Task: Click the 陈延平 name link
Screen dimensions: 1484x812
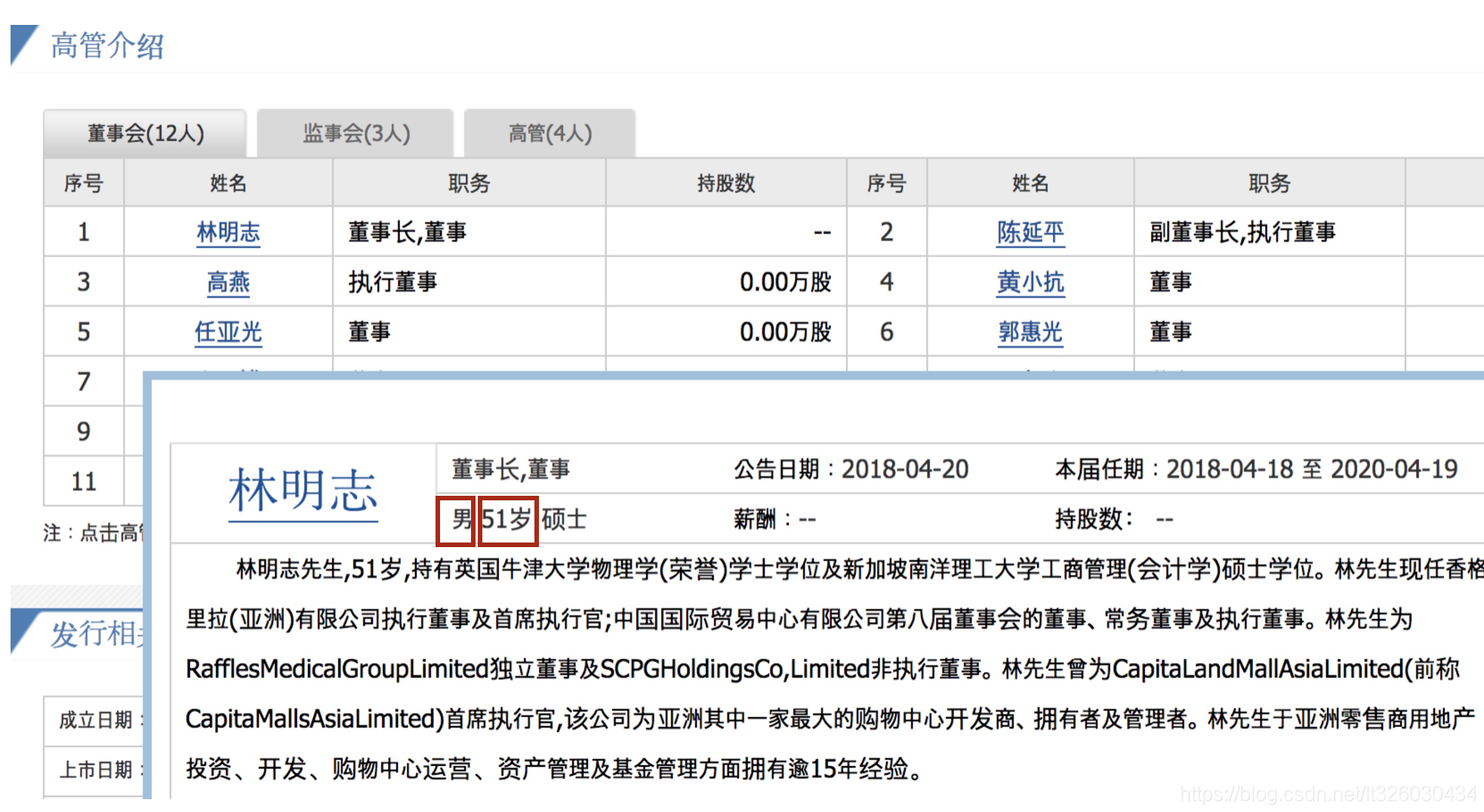Action: (x=1030, y=232)
